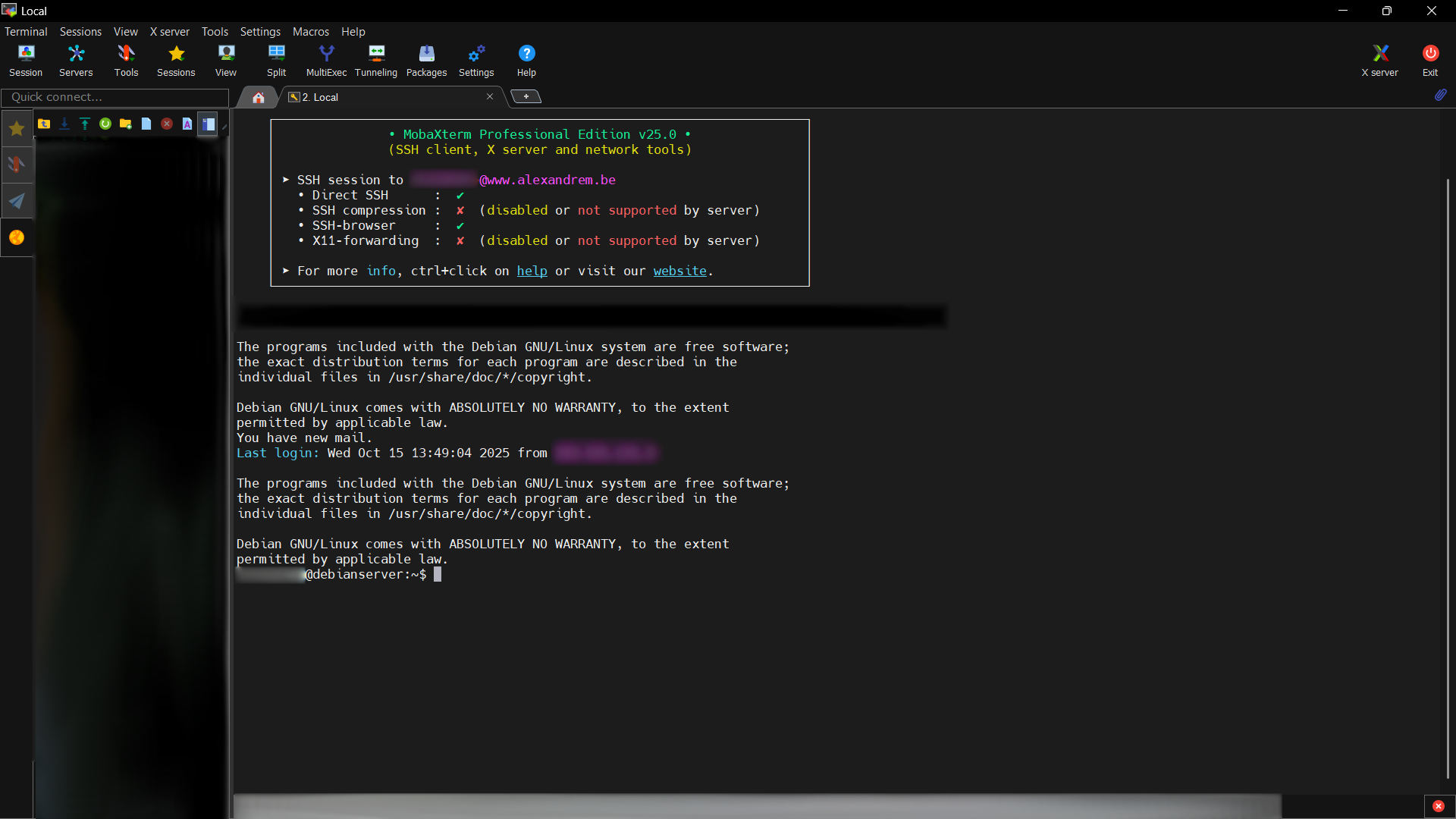This screenshot has width=1456, height=819.
Task: Open a new terminal tab with plus button
Action: 526,96
